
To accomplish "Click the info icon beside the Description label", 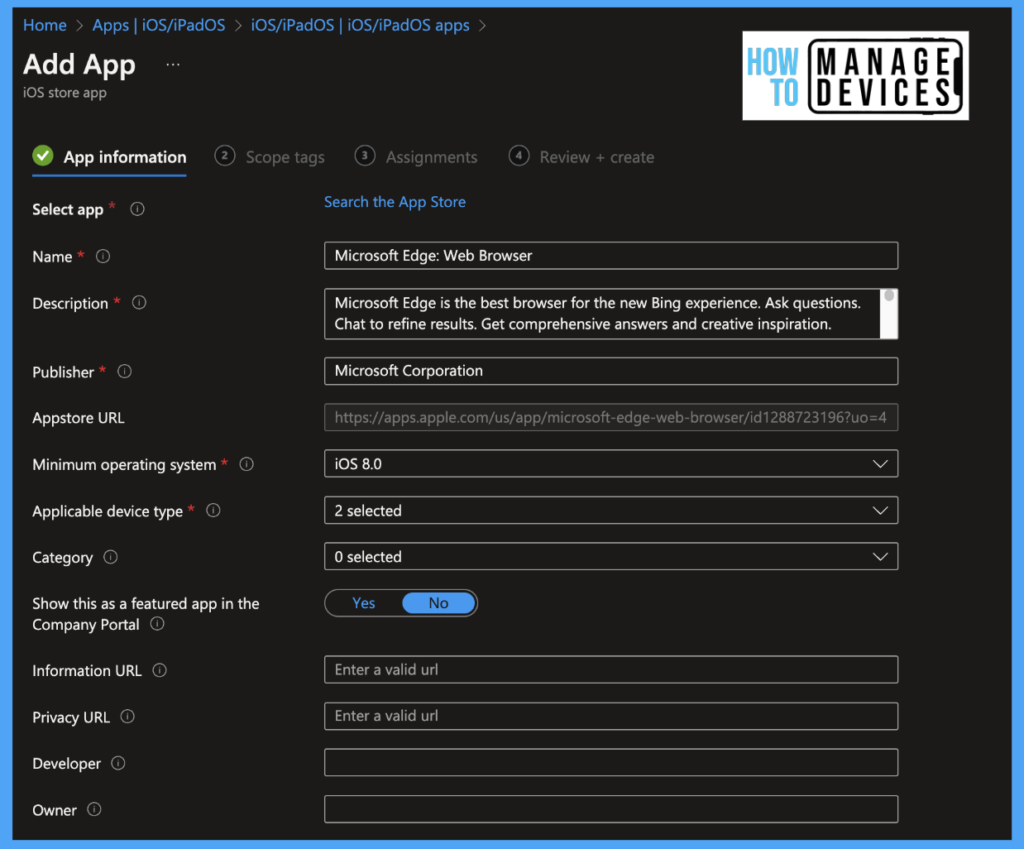I will pos(139,302).
